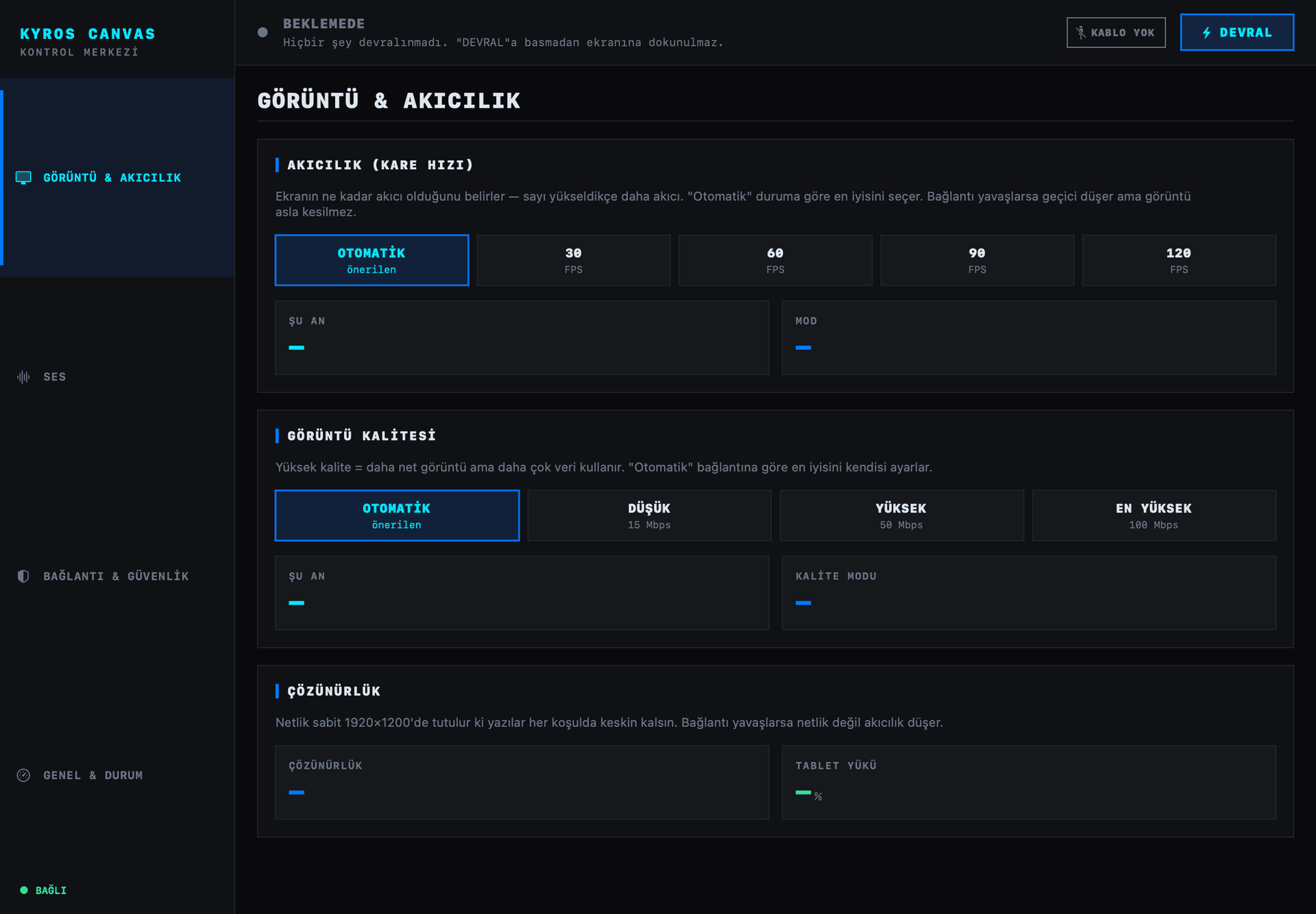Click the no-cable icon in KABLO YOK
Screen dimensions: 1316x914
[1081, 32]
